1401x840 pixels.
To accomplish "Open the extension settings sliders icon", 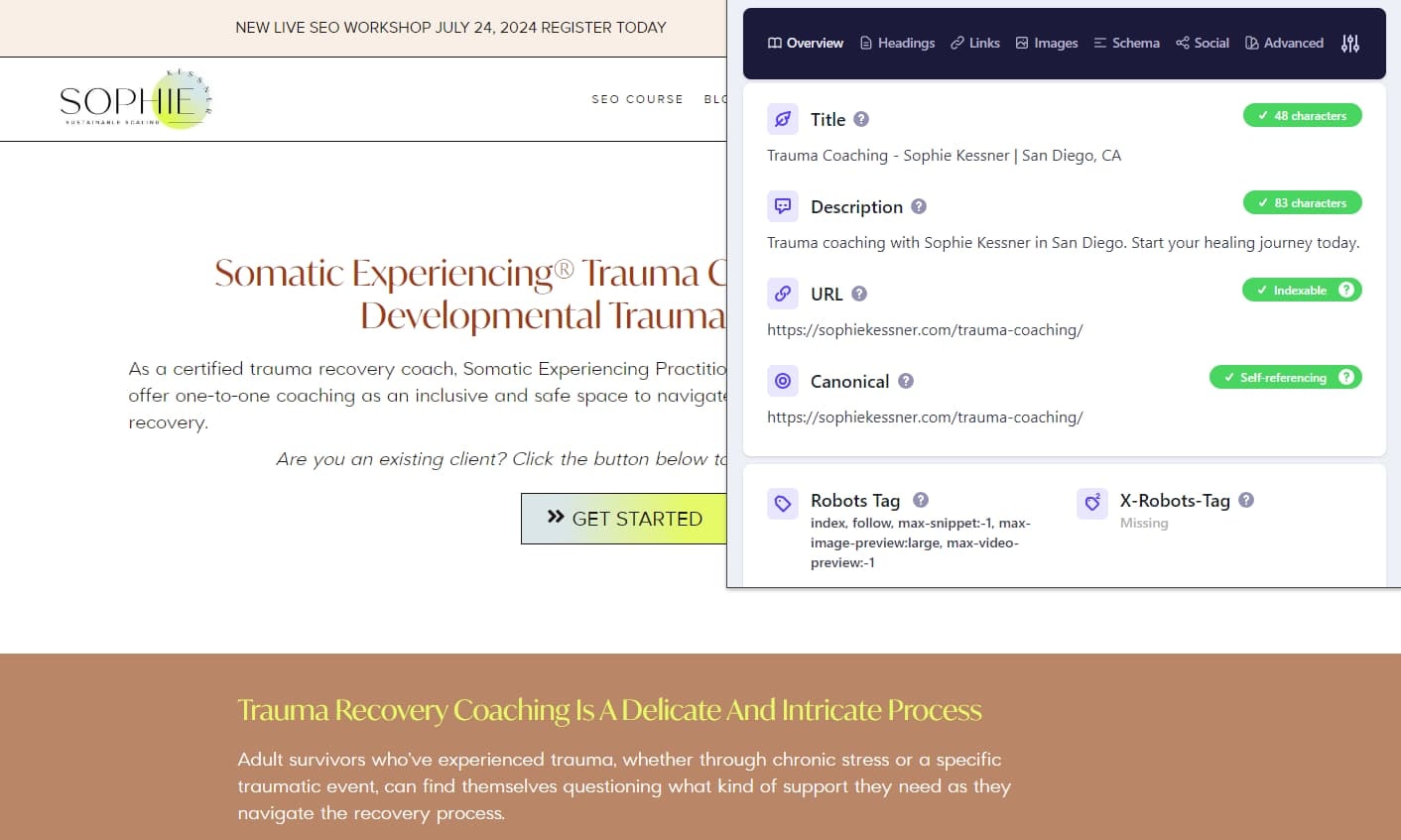I will tap(1349, 43).
